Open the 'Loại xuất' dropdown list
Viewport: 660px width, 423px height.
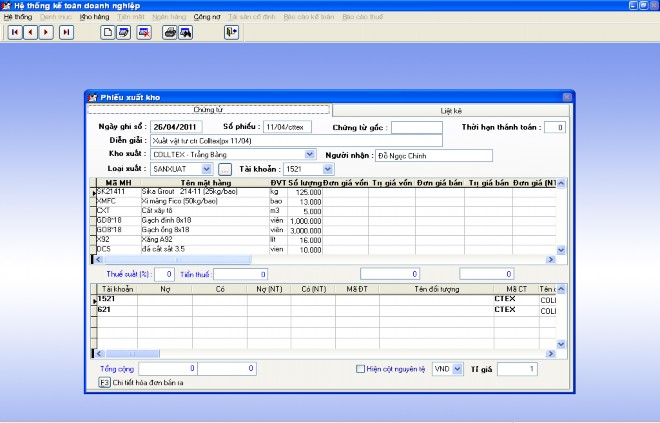point(208,169)
